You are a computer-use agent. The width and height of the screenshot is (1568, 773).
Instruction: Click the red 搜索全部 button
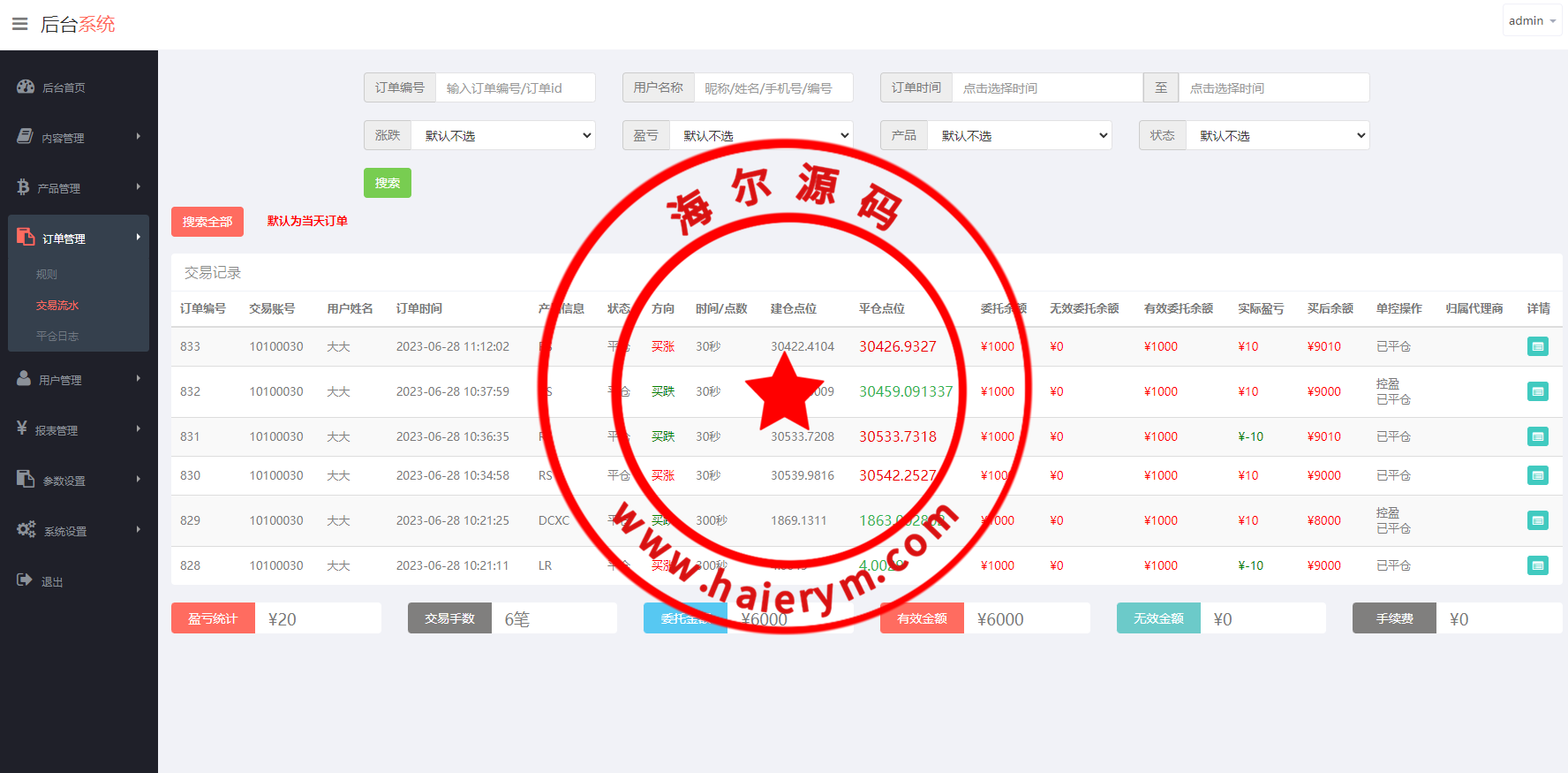pos(207,222)
